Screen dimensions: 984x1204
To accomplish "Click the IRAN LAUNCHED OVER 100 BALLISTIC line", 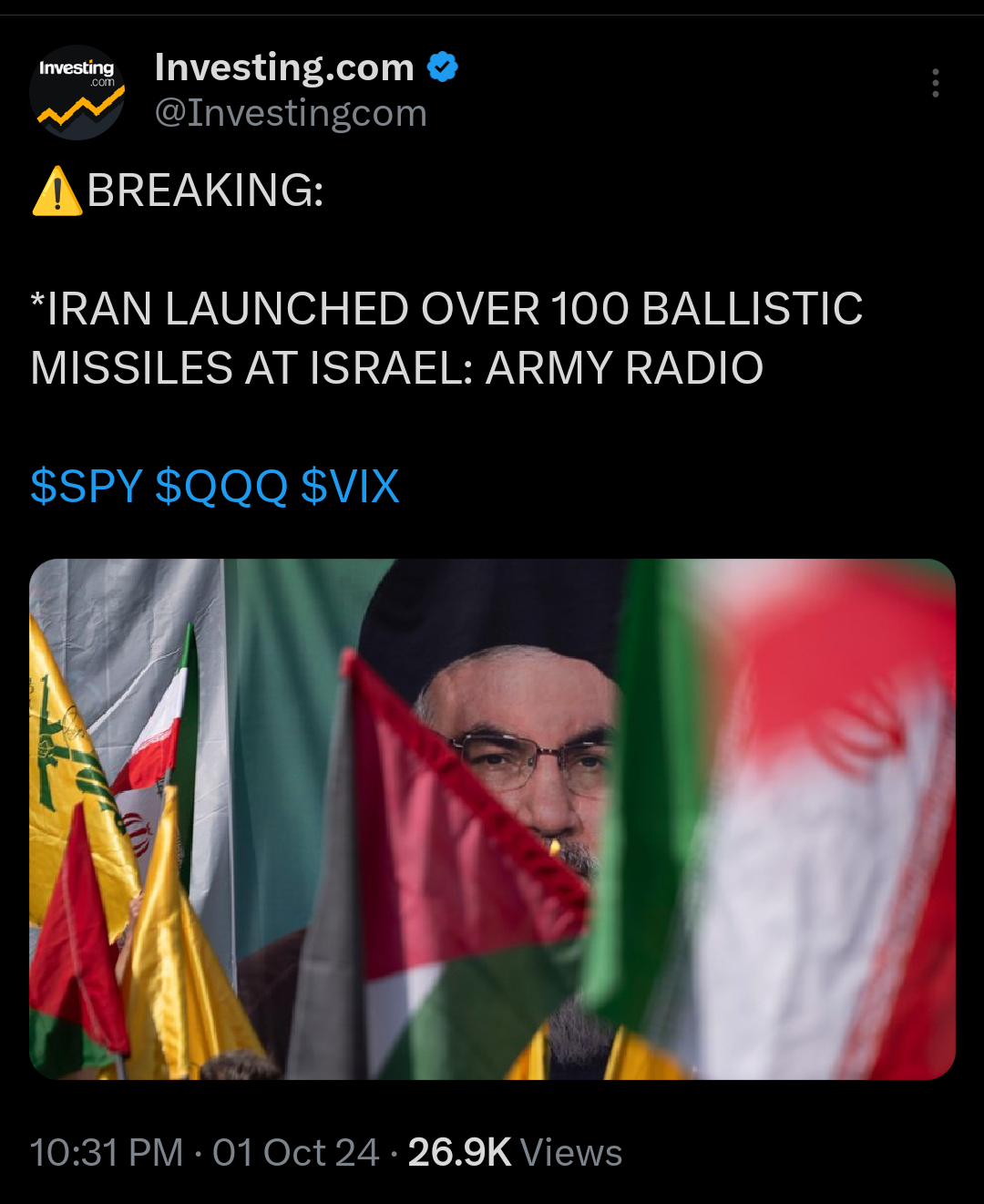I will 446,309.
